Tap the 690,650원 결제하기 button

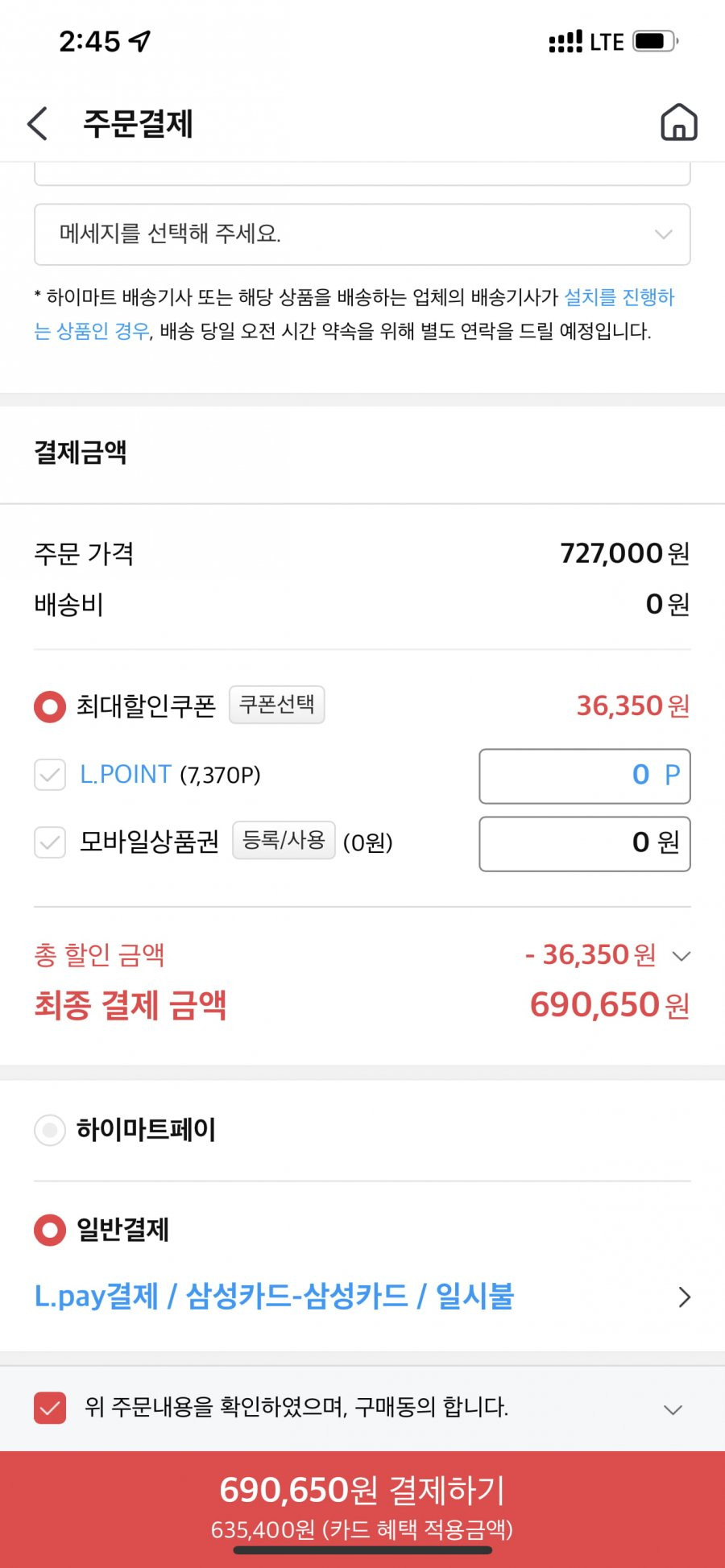362,1508
